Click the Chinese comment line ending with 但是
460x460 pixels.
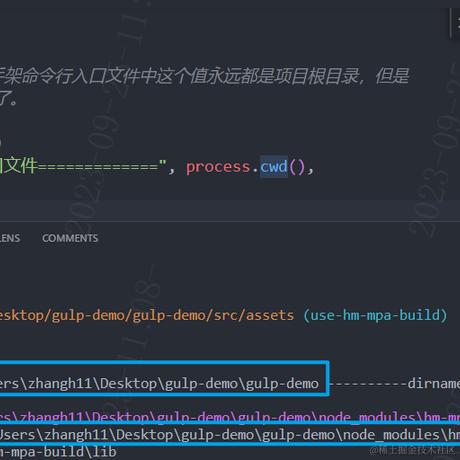pyautogui.click(x=204, y=76)
